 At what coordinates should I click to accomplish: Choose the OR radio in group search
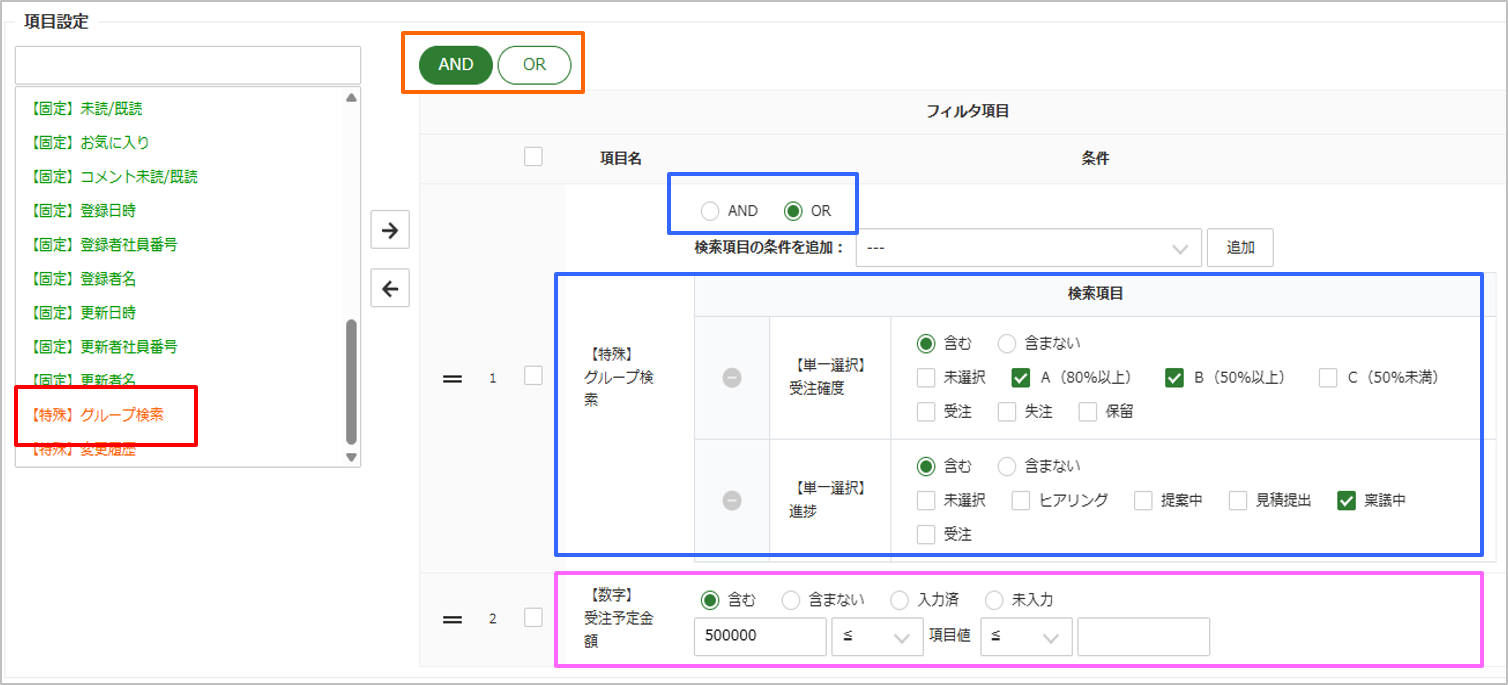click(794, 211)
